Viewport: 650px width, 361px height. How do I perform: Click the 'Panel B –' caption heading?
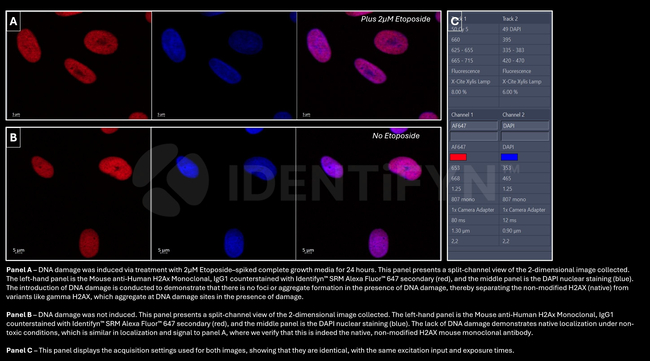[22, 315]
